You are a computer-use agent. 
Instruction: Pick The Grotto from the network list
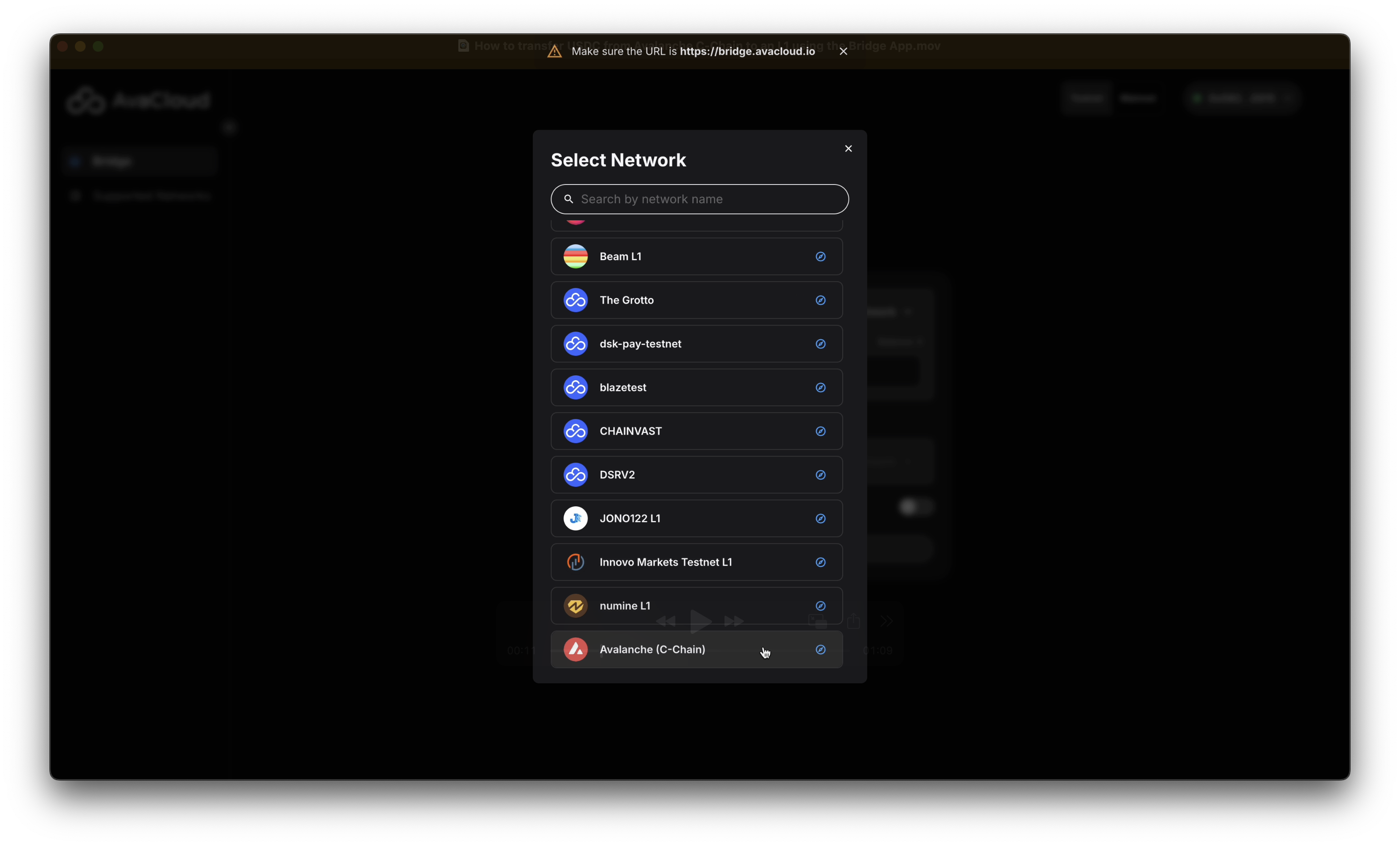[x=626, y=300]
